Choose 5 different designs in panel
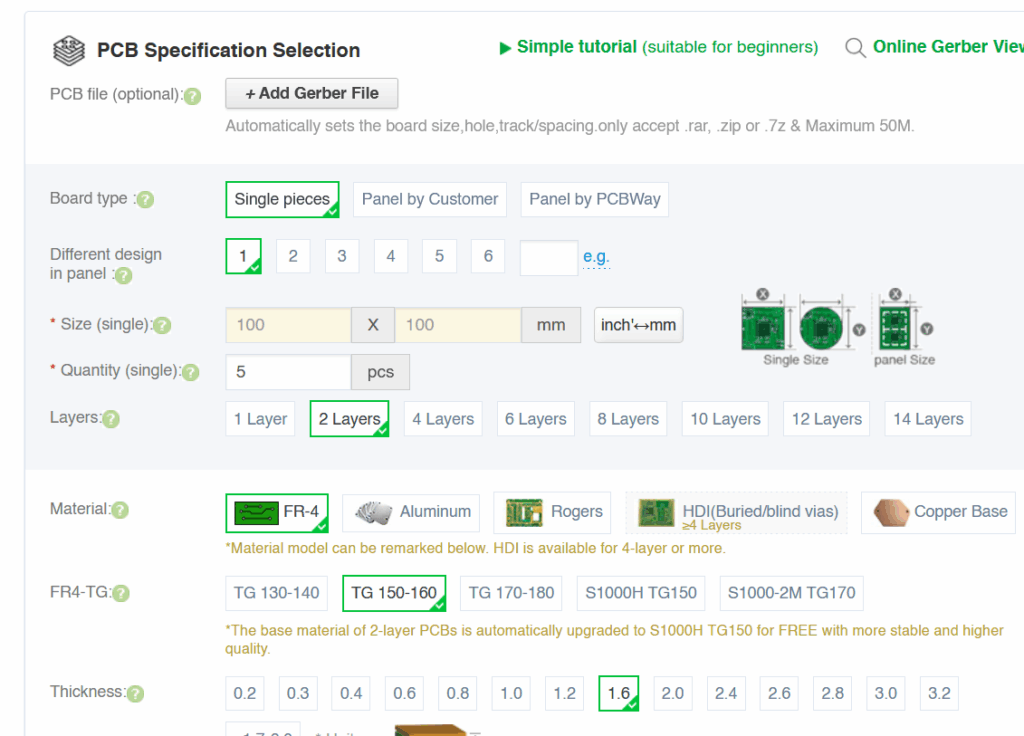 pos(440,256)
